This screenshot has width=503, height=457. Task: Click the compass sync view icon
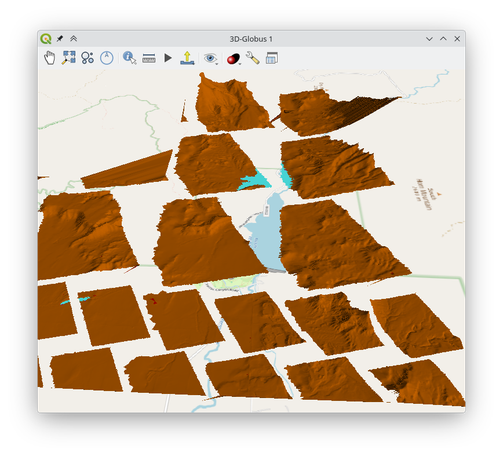coord(107,58)
